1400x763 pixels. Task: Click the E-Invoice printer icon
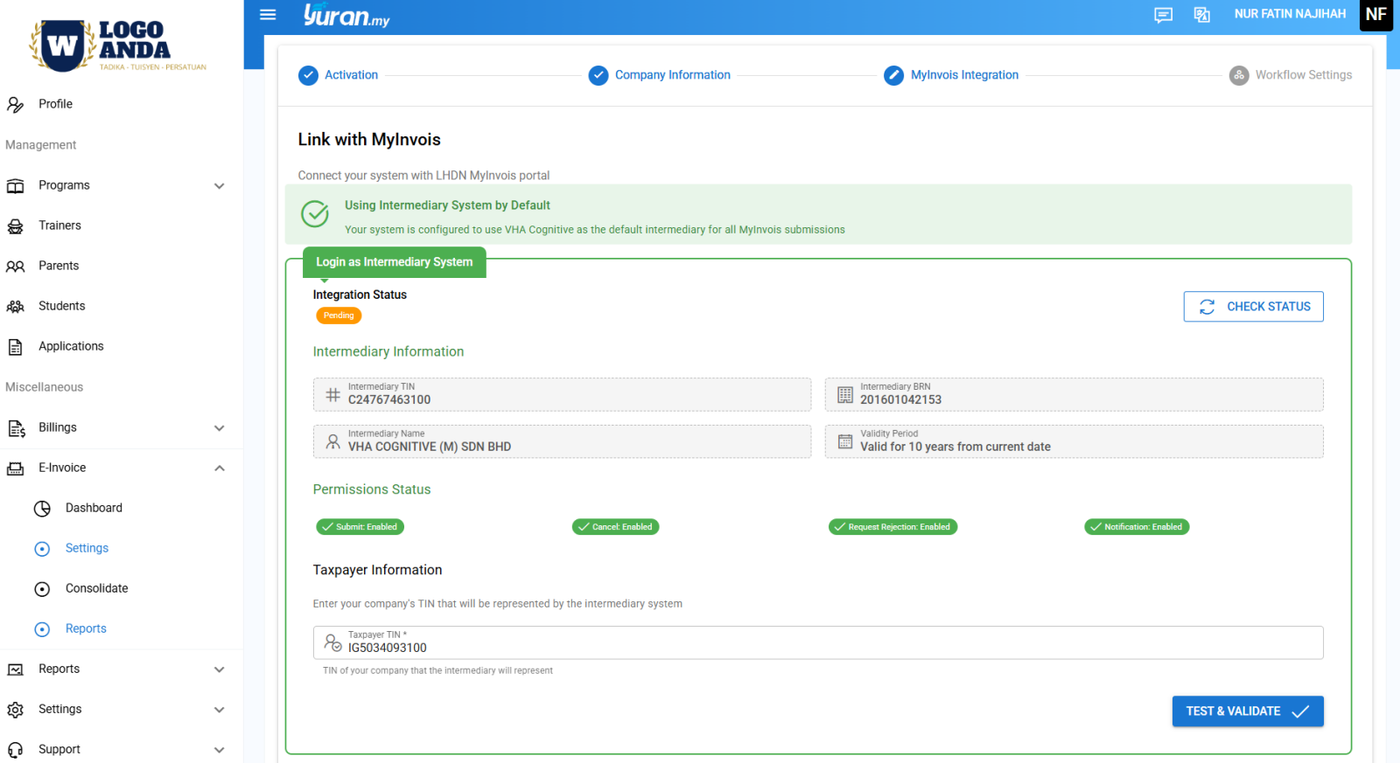(x=16, y=468)
